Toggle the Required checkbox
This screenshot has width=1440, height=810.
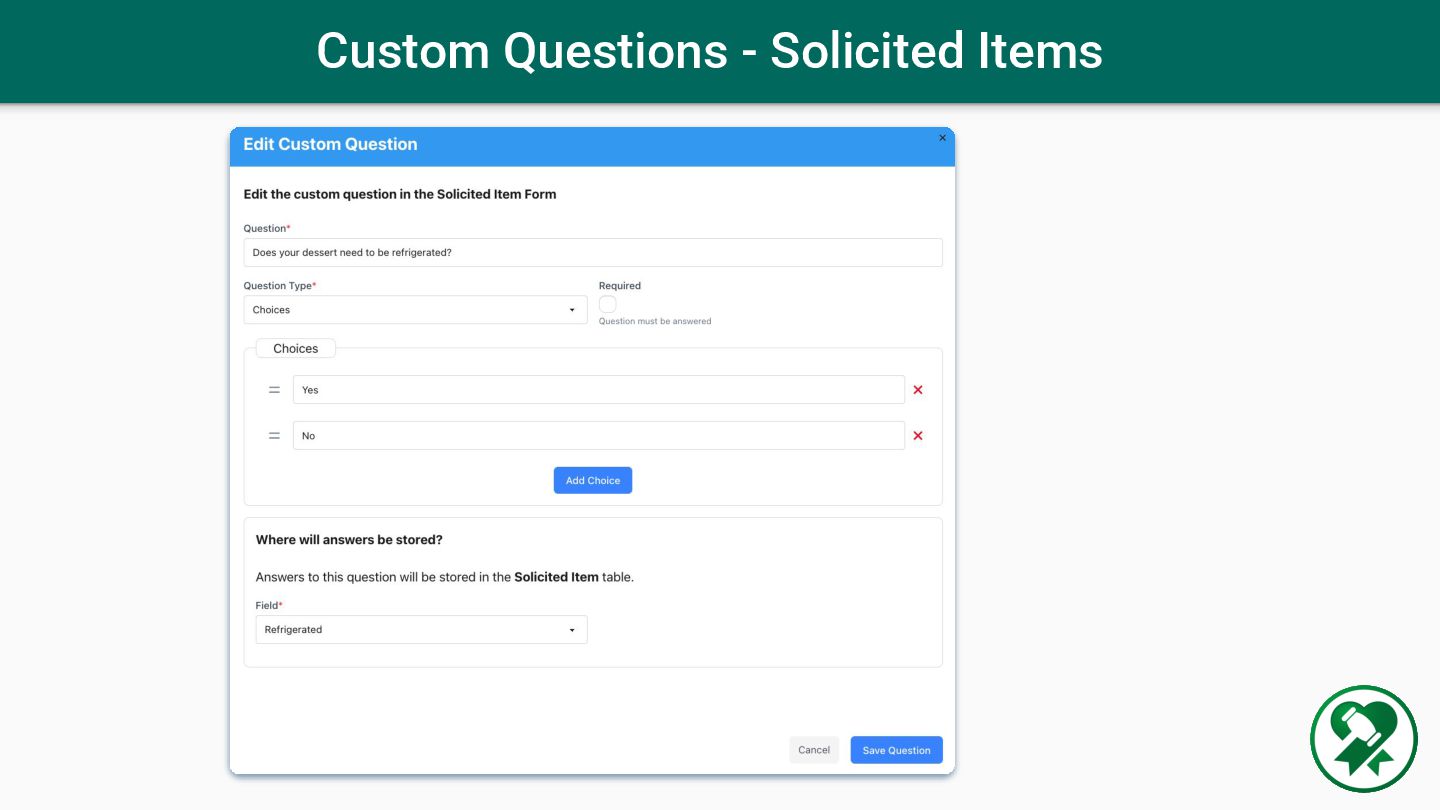(x=608, y=304)
